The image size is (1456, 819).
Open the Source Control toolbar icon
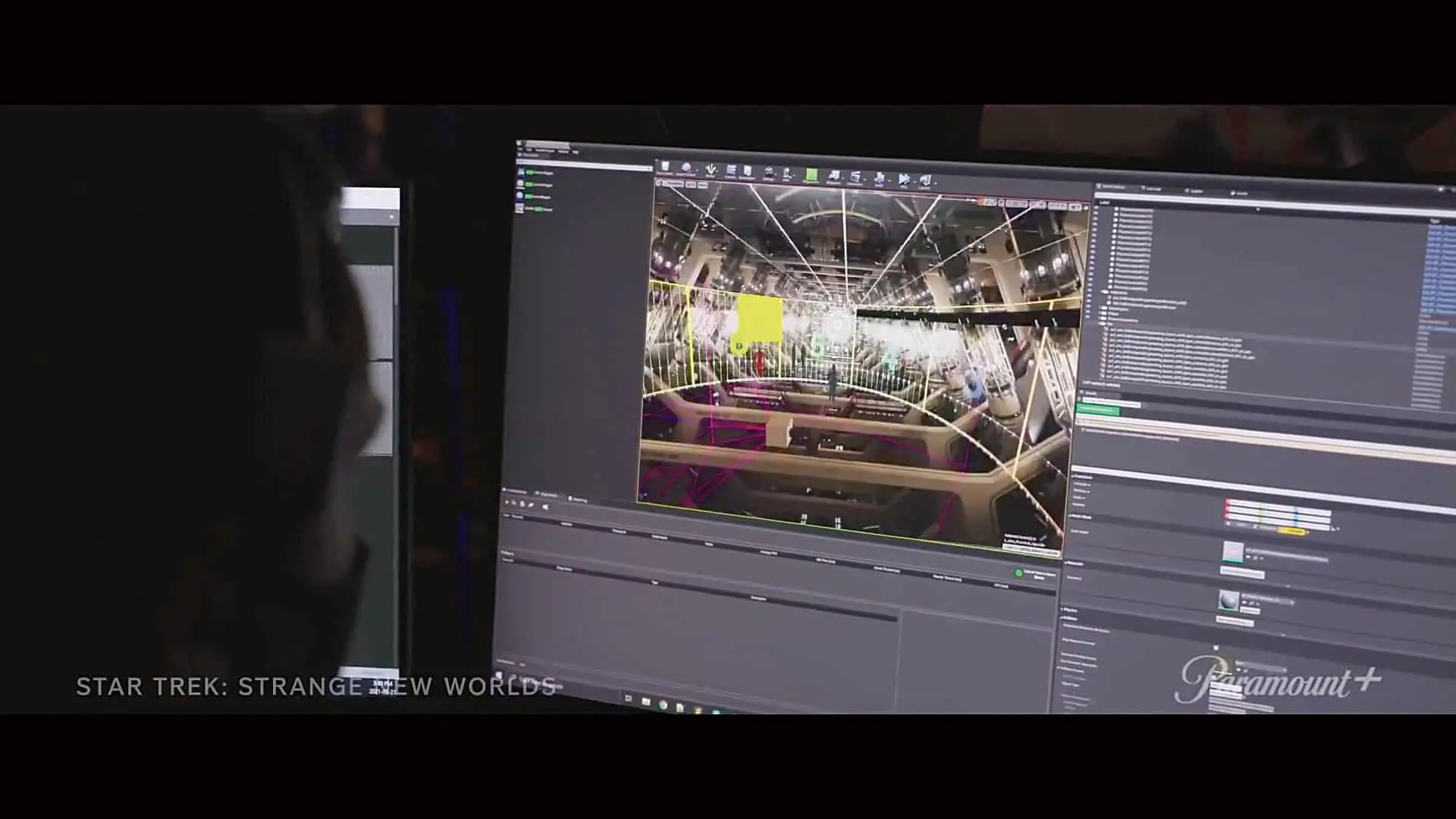coord(686,169)
